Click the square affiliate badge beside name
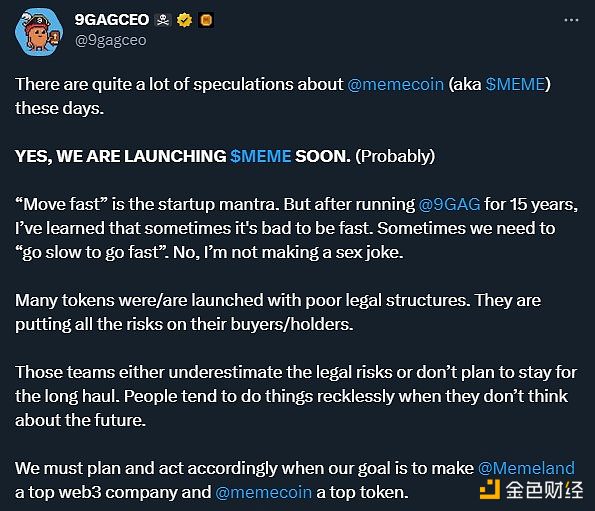Image resolution: width=595 pixels, height=511 pixels. 206,20
